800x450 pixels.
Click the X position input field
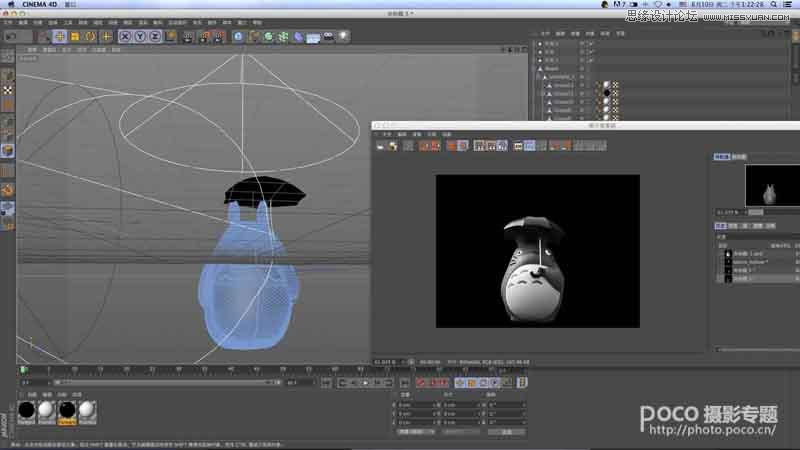coord(417,405)
